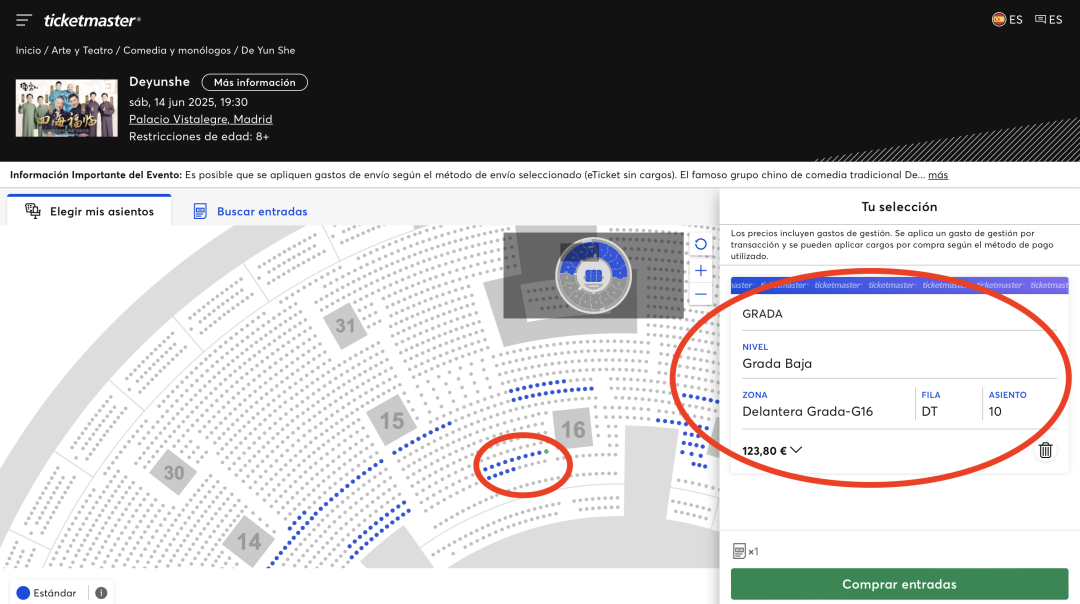This screenshot has height=604, width=1080.
Task: Open the hamburger menu
Action: click(24, 20)
